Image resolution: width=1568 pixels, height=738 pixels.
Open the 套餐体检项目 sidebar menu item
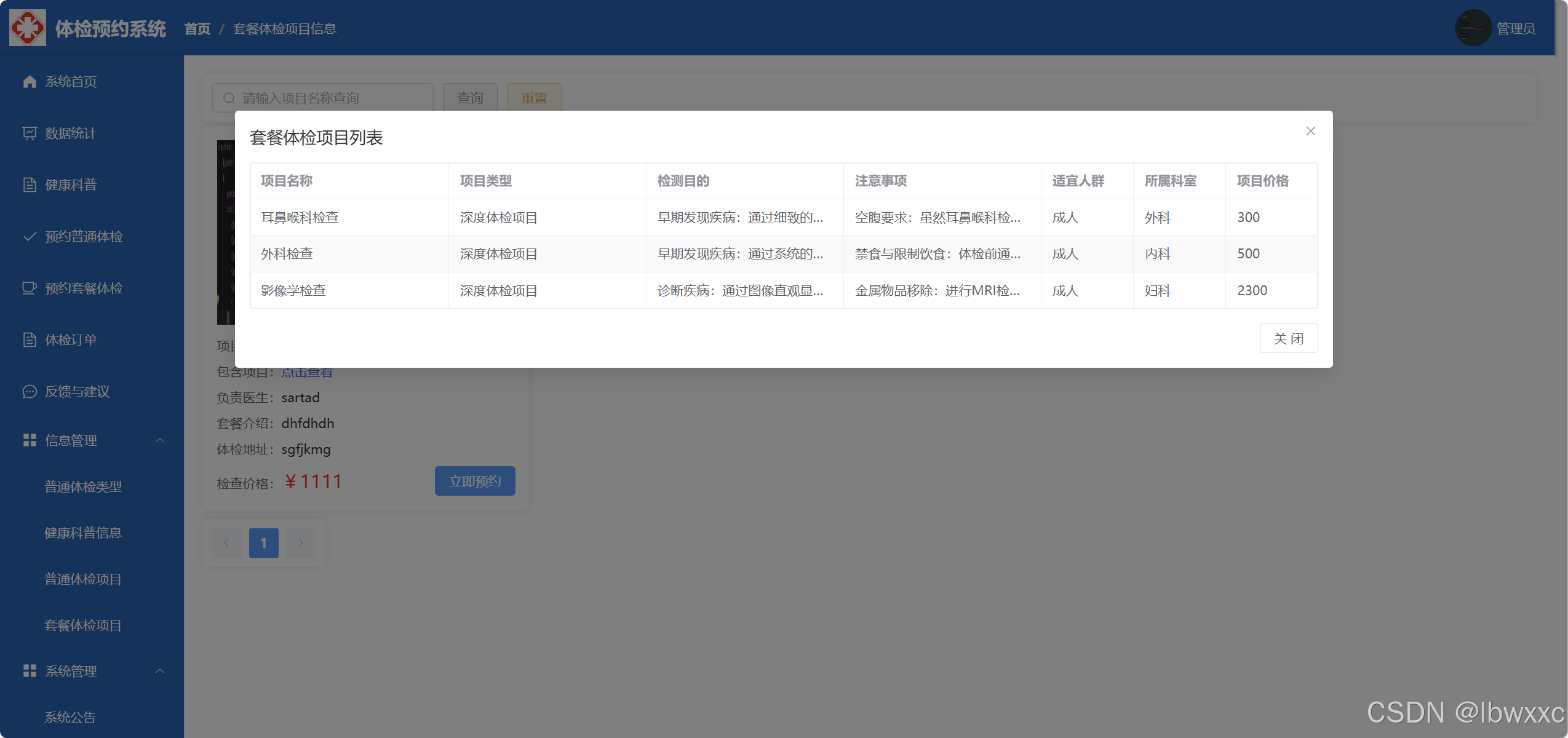[x=83, y=625]
